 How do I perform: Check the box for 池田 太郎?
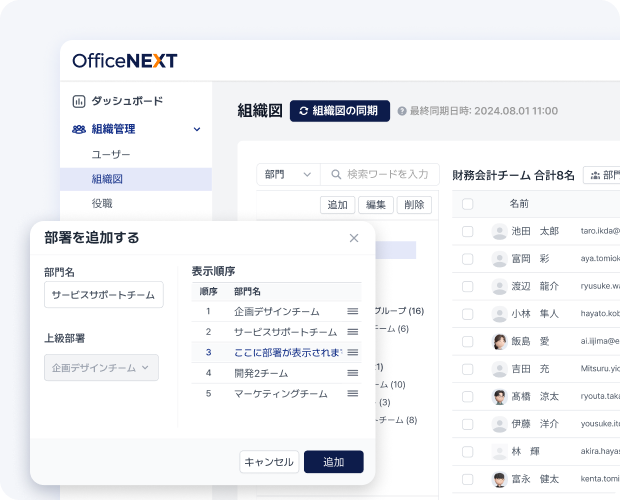point(467,231)
